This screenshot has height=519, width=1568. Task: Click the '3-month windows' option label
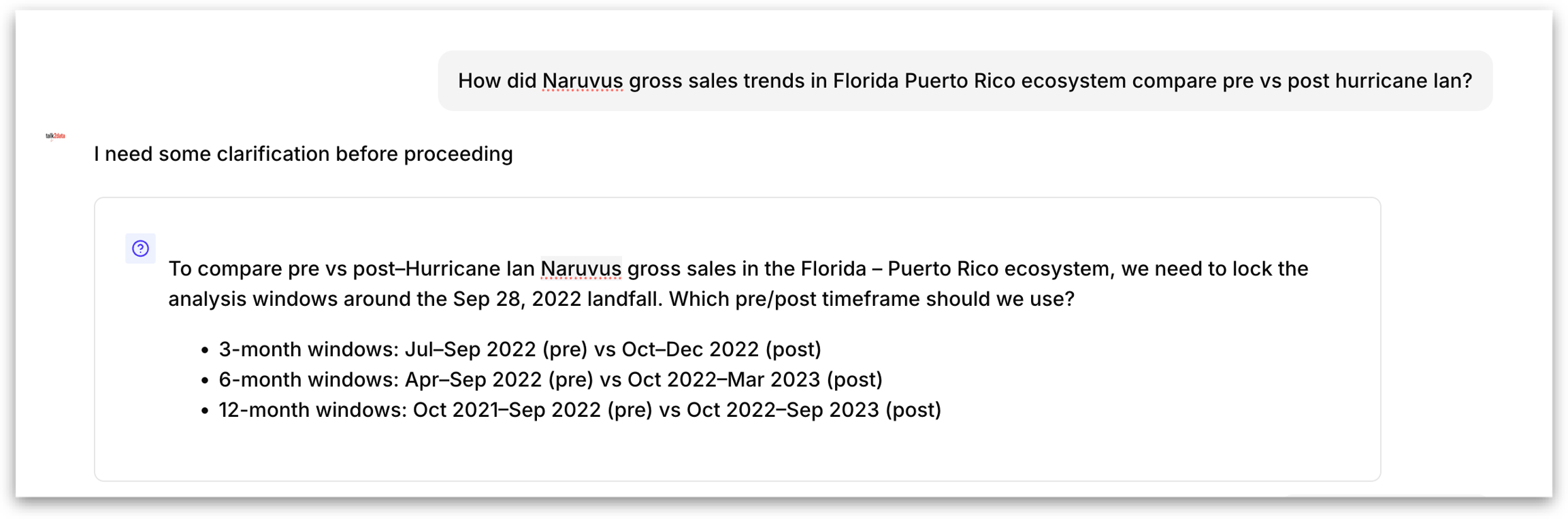click(308, 349)
